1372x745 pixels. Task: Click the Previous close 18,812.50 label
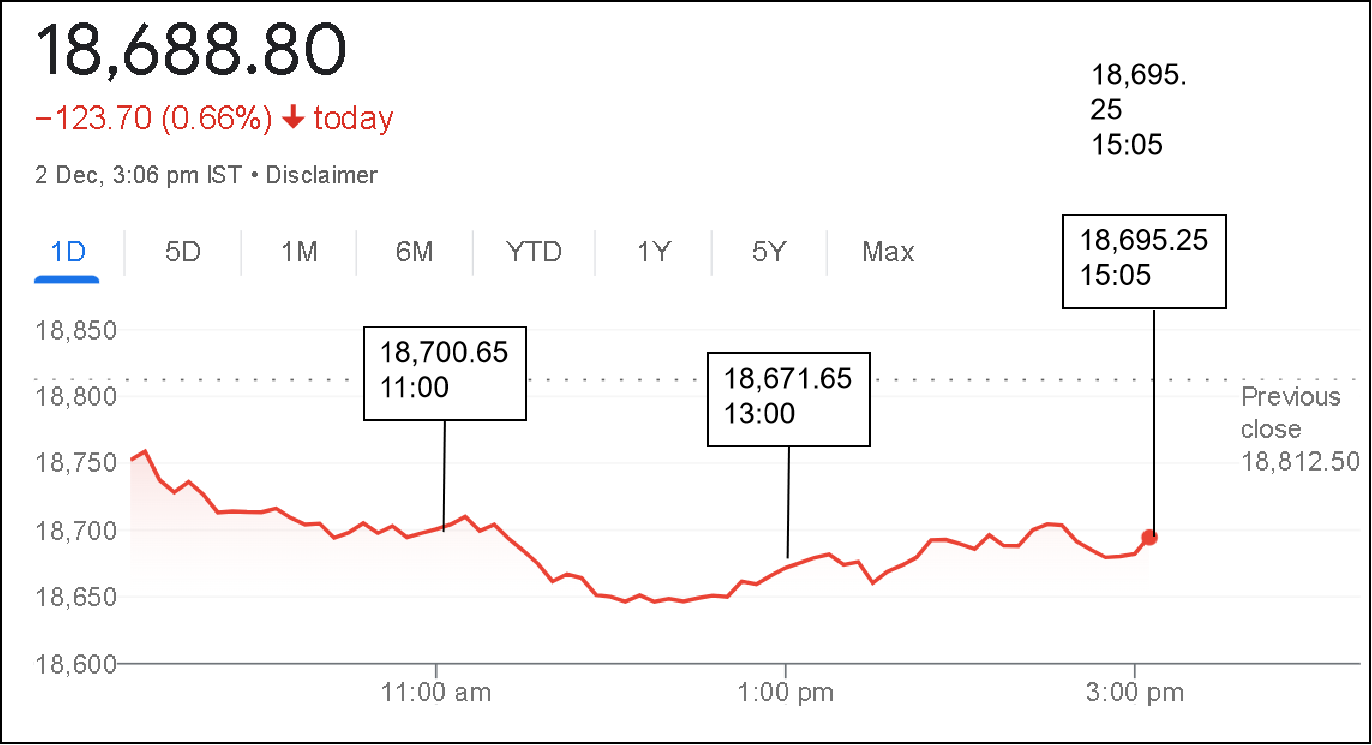[1298, 429]
